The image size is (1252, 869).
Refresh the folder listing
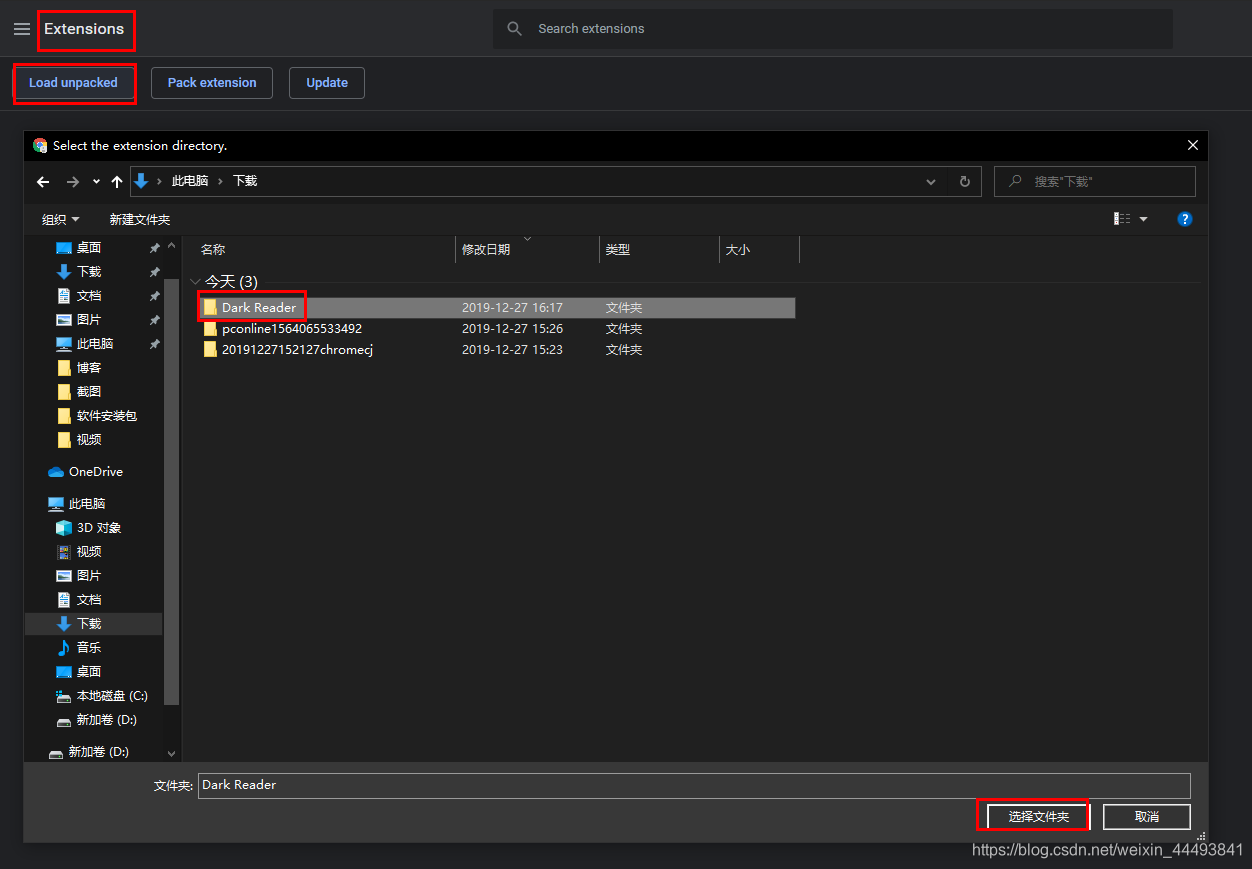964,182
